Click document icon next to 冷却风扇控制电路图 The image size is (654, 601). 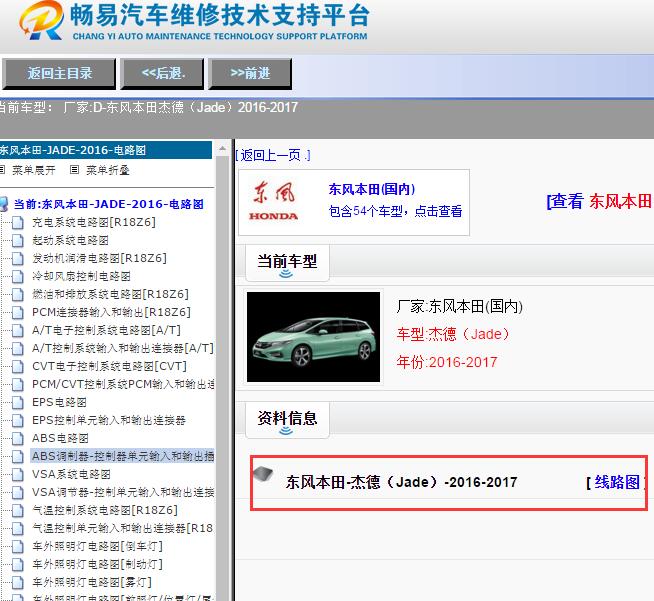tap(18, 277)
